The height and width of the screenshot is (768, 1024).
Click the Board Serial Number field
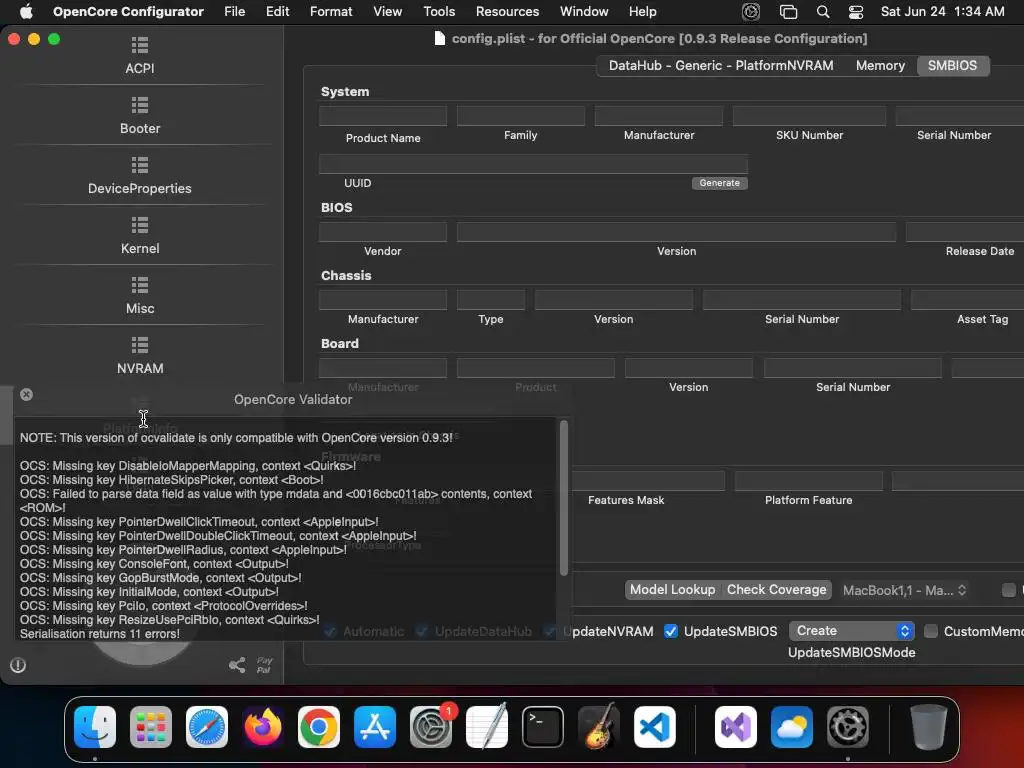point(853,368)
